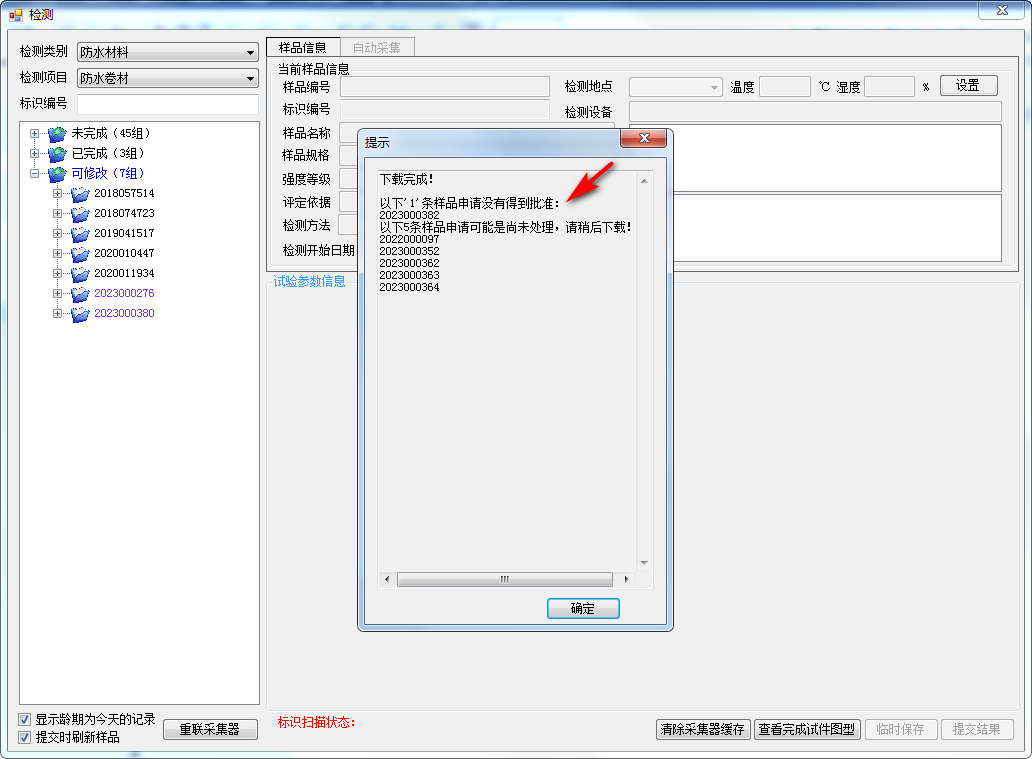Expand the 未完成 (45组) tree node
The width and height of the screenshot is (1032, 759).
(35, 133)
